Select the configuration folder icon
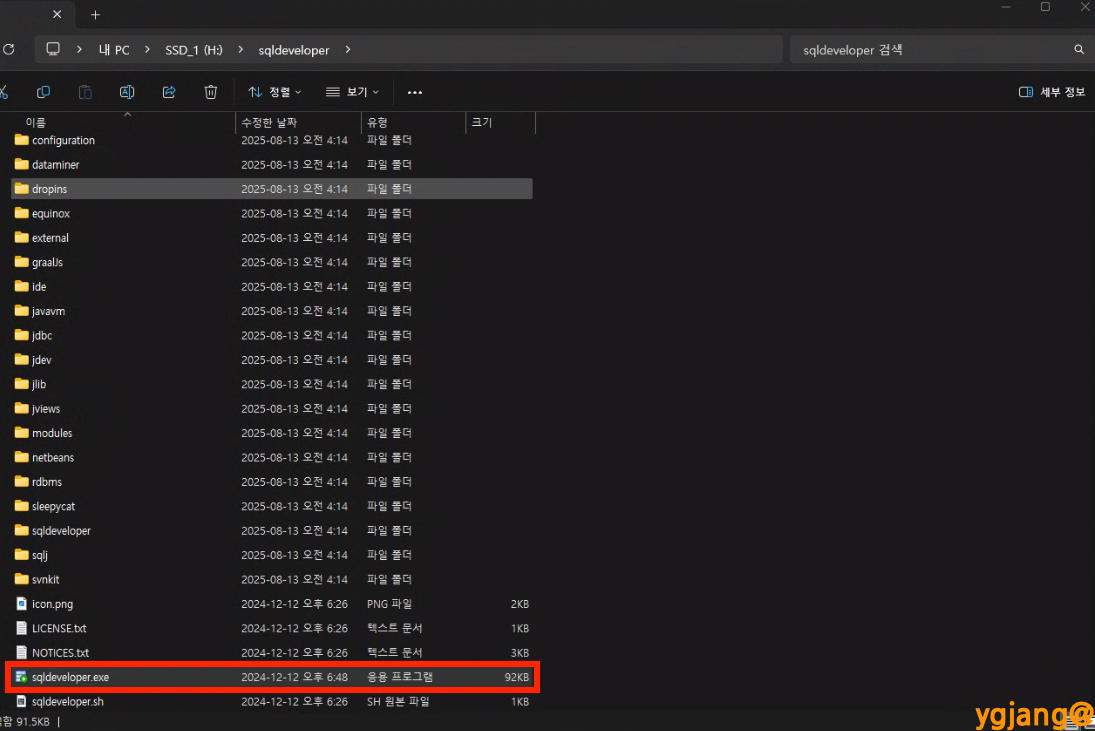This screenshot has height=731, width=1095. pyautogui.click(x=22, y=140)
